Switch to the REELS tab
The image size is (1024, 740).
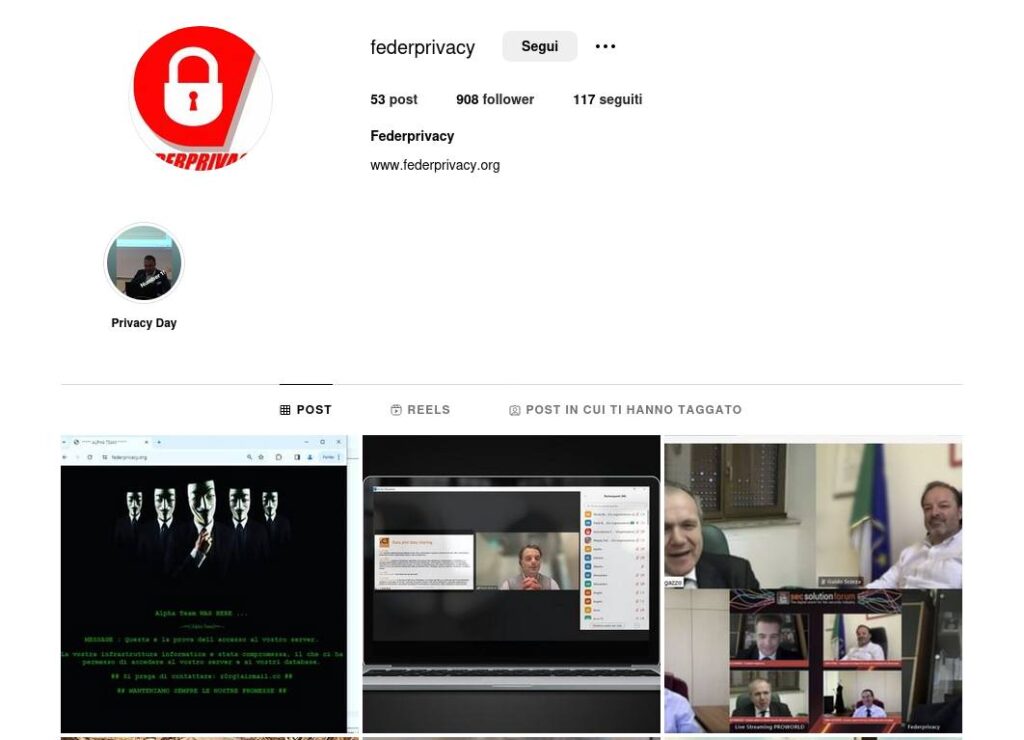[420, 410]
